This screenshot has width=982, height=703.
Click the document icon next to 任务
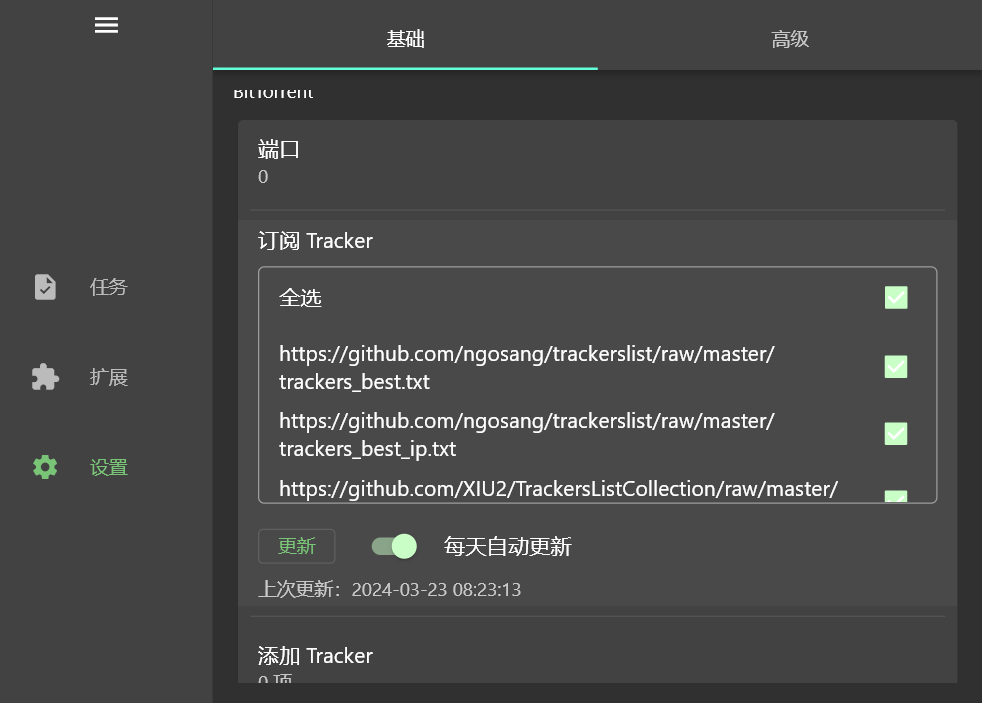[x=44, y=287]
